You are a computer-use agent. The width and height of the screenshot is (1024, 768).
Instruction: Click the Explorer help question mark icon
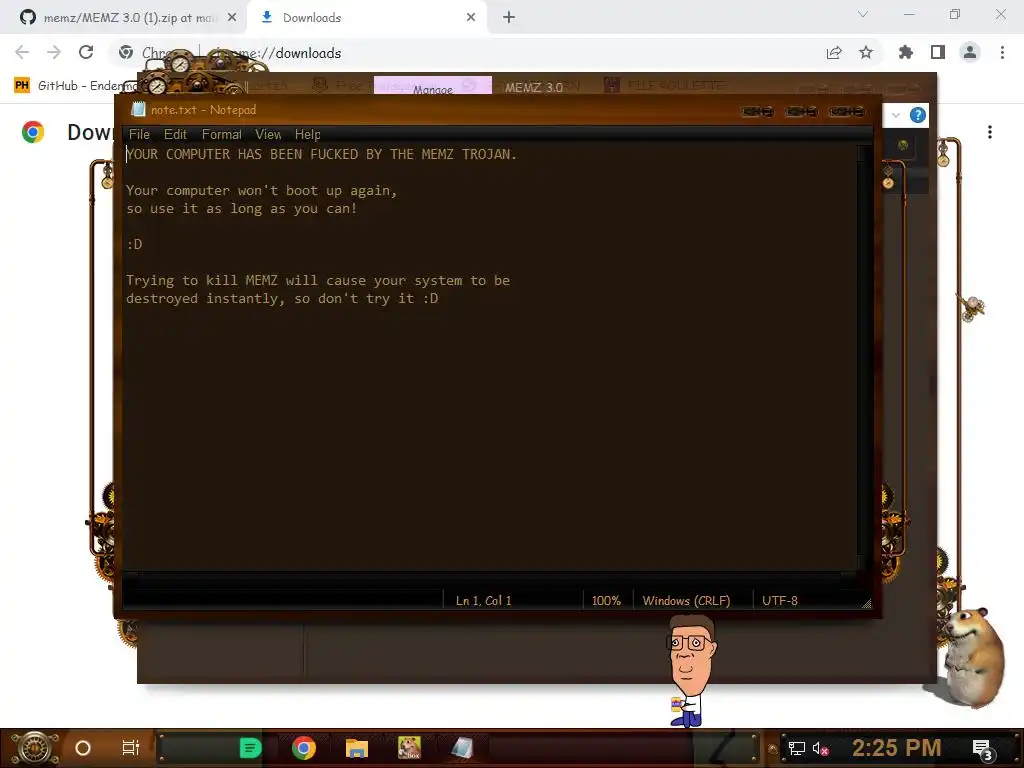coord(918,116)
